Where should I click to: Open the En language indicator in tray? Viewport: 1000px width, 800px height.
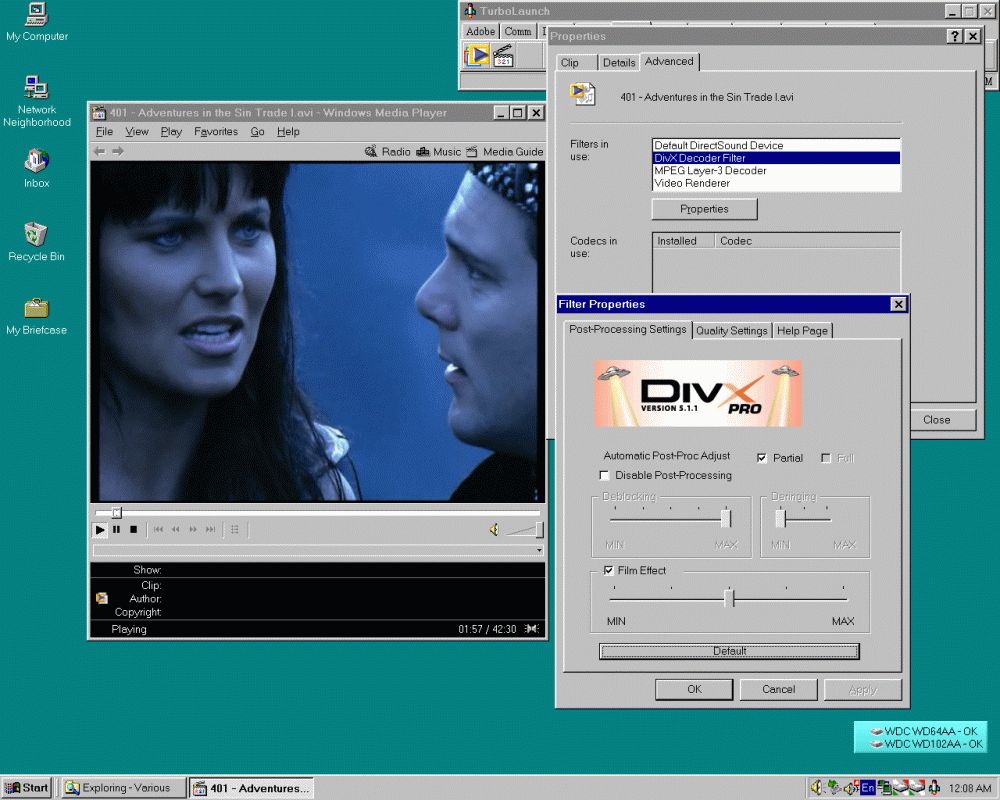(866, 787)
